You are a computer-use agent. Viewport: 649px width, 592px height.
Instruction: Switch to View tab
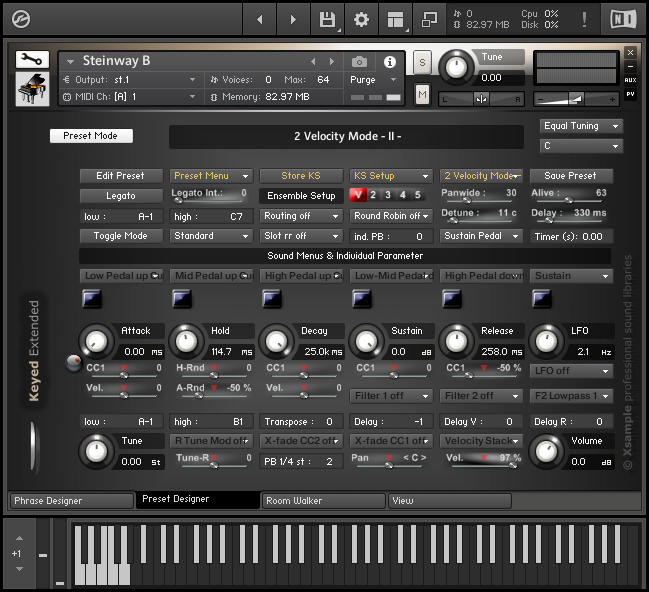449,501
